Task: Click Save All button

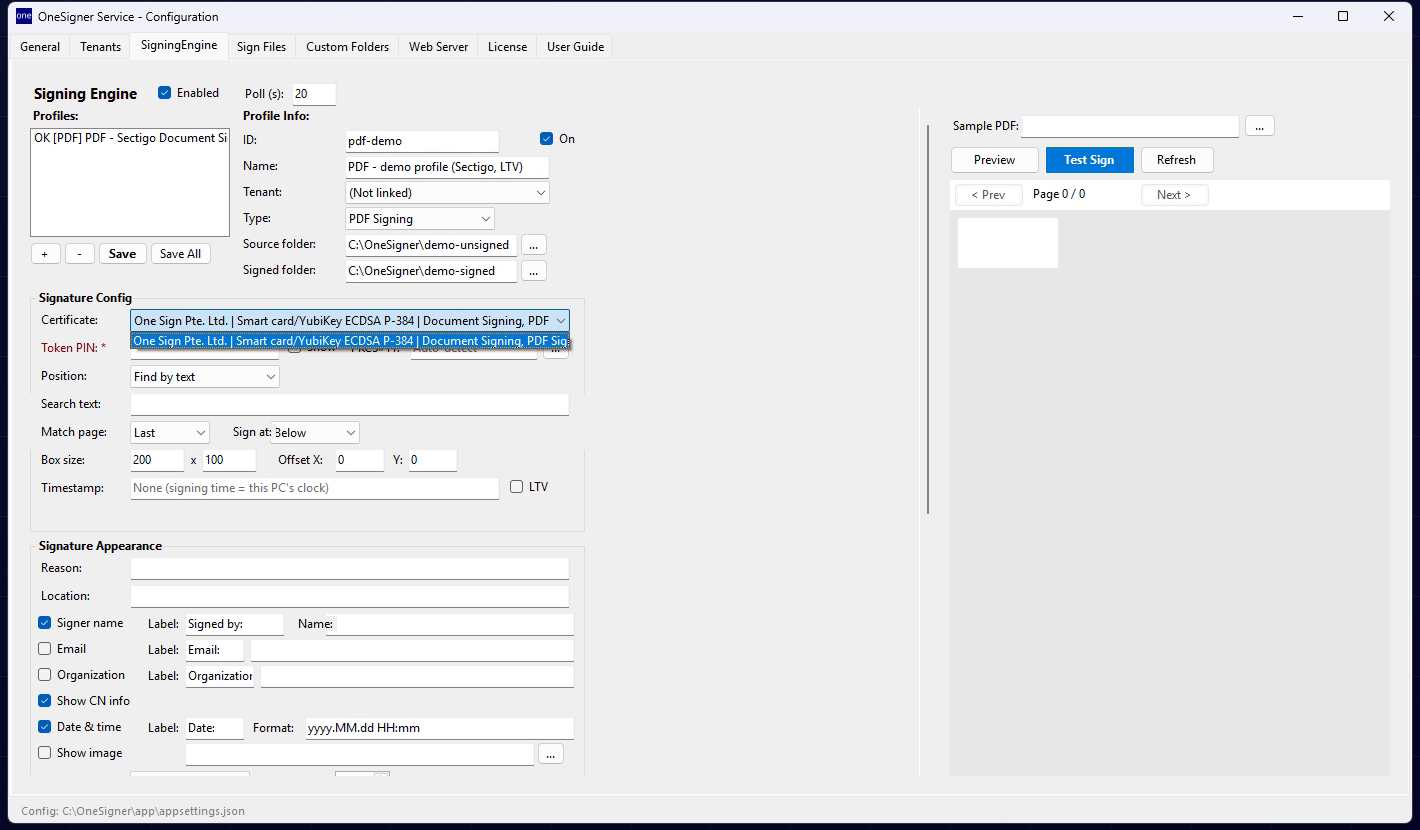Action: click(x=181, y=254)
